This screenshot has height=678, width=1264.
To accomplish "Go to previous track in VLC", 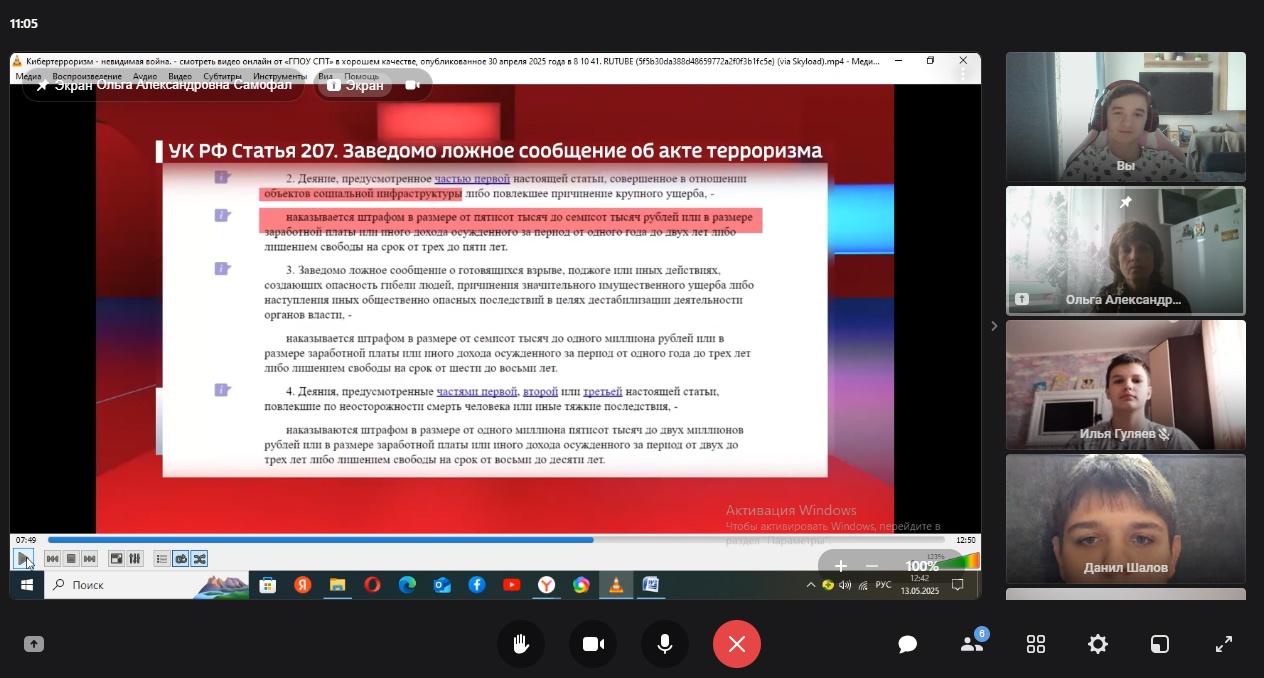I will tap(53, 559).
